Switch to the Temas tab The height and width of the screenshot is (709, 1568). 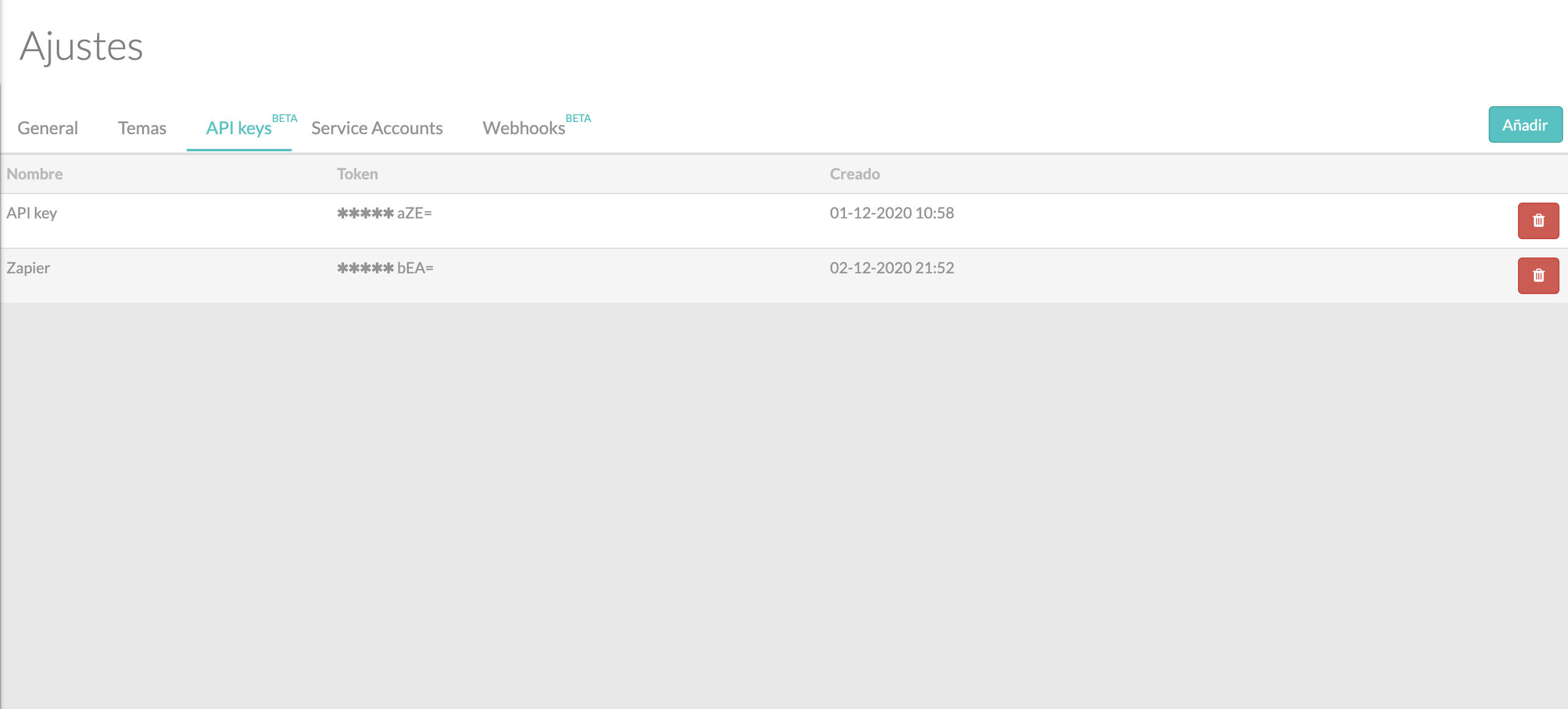(142, 128)
